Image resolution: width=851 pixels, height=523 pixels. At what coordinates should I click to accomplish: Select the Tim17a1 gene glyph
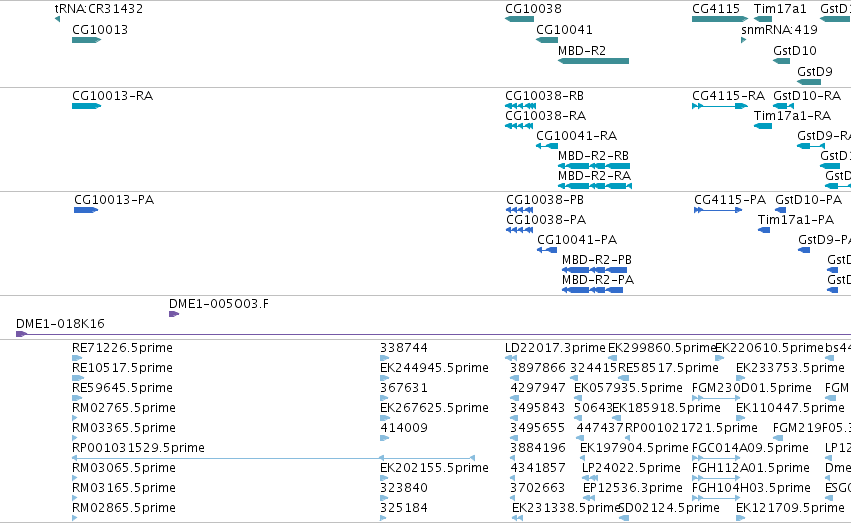click(763, 20)
